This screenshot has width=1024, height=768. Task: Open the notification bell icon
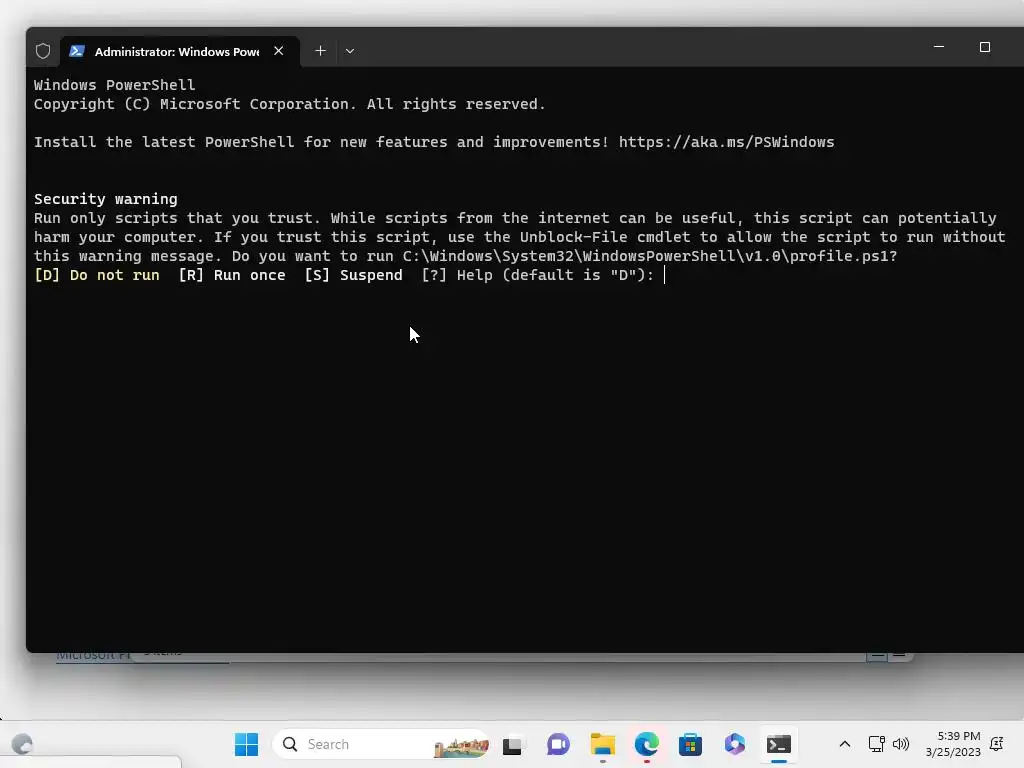[997, 744]
